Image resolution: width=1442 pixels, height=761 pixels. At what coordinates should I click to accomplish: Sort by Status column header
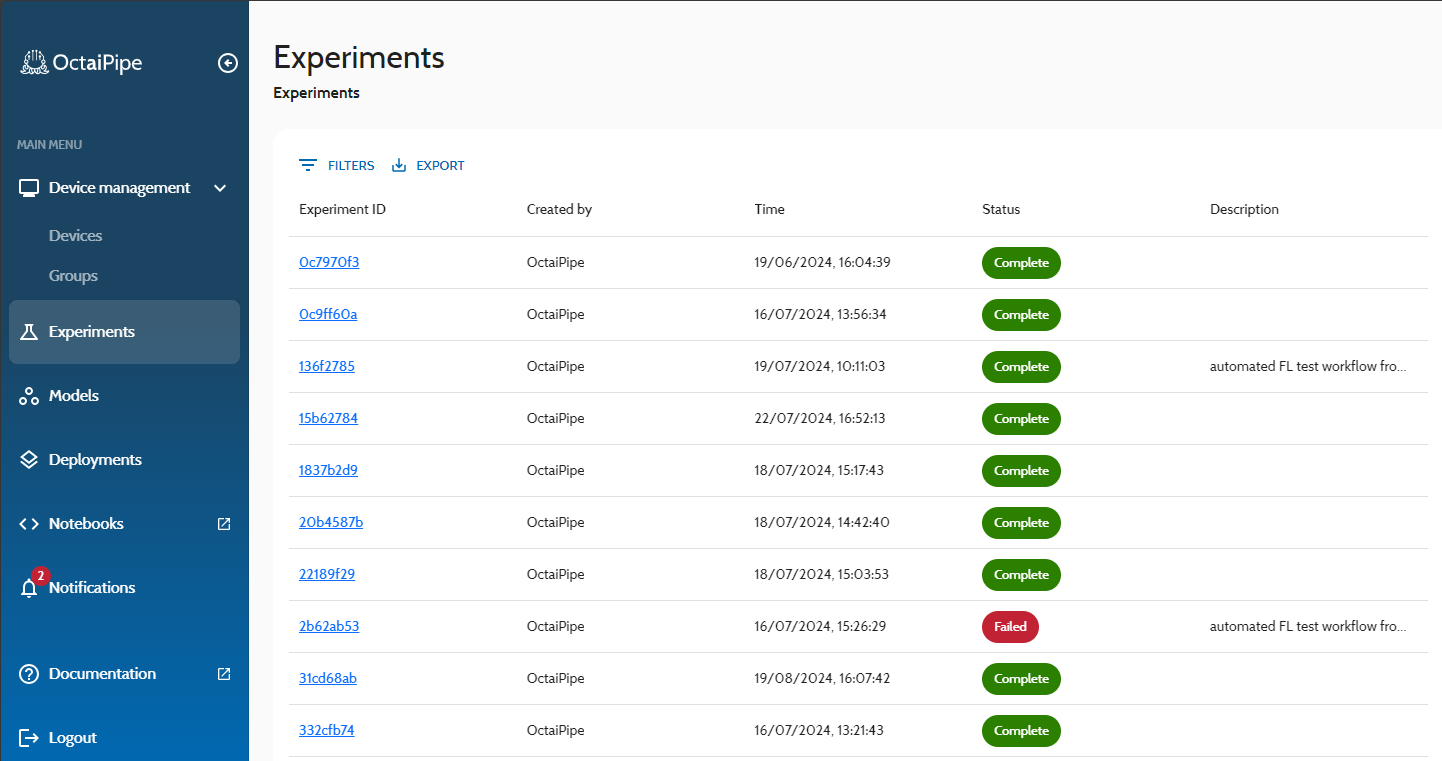pos(1001,210)
